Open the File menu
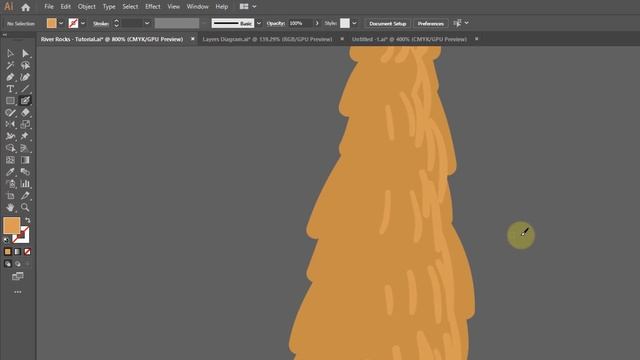Viewport: 640px width, 360px height. tap(49, 7)
